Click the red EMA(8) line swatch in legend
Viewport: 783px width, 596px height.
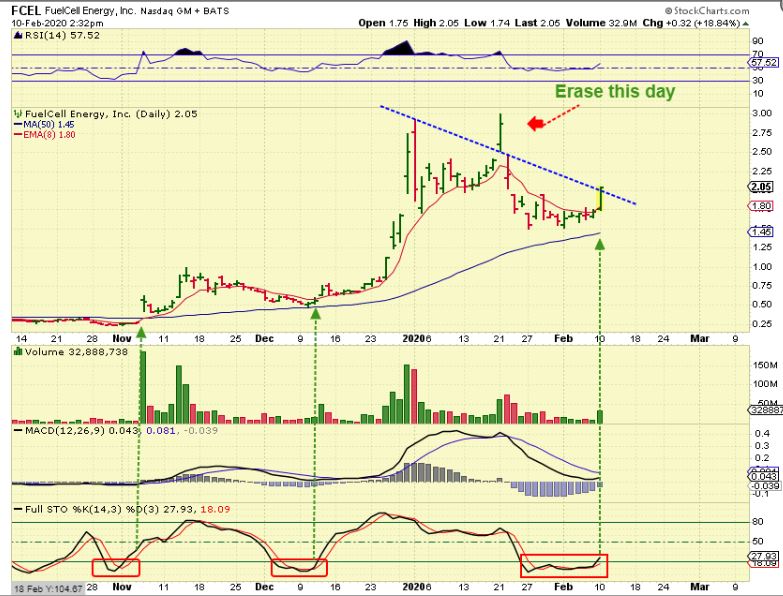(18, 135)
